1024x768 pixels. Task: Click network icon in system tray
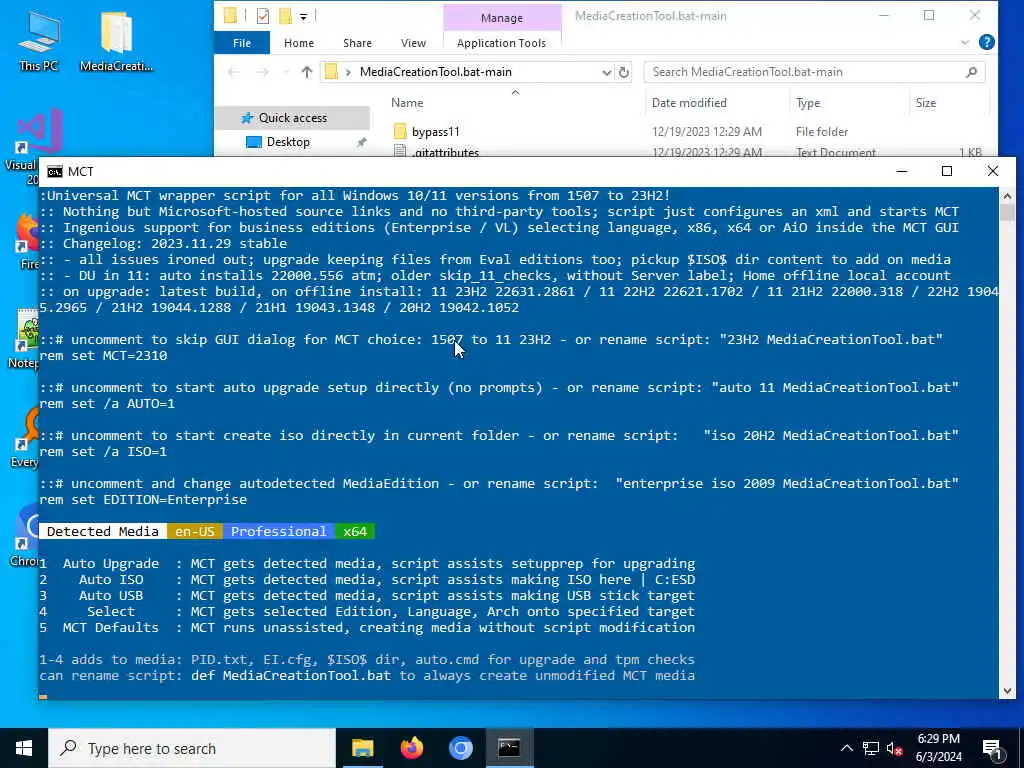[871, 748]
